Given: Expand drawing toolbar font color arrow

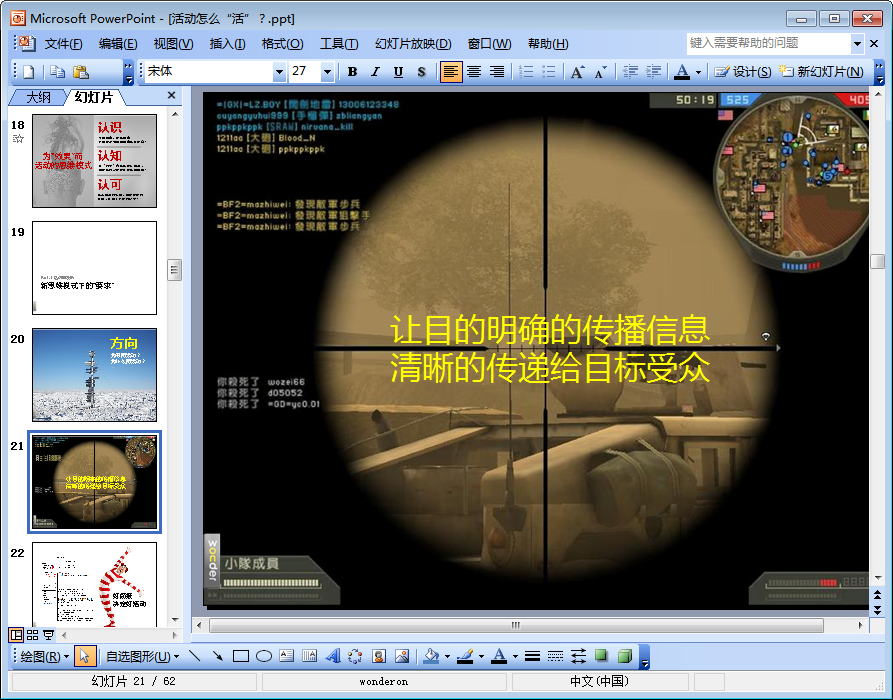Looking at the screenshot, I should [515, 656].
